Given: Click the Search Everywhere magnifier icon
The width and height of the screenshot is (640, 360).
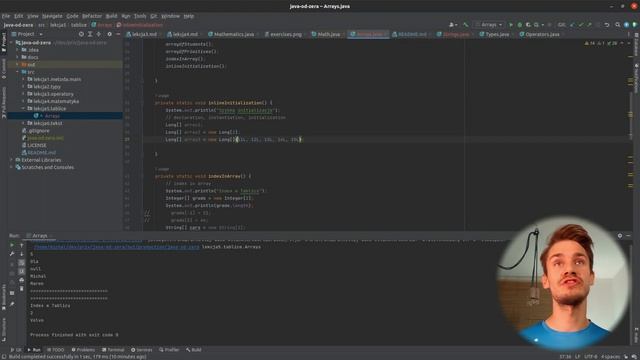Looking at the screenshot, I should pos(618,25).
